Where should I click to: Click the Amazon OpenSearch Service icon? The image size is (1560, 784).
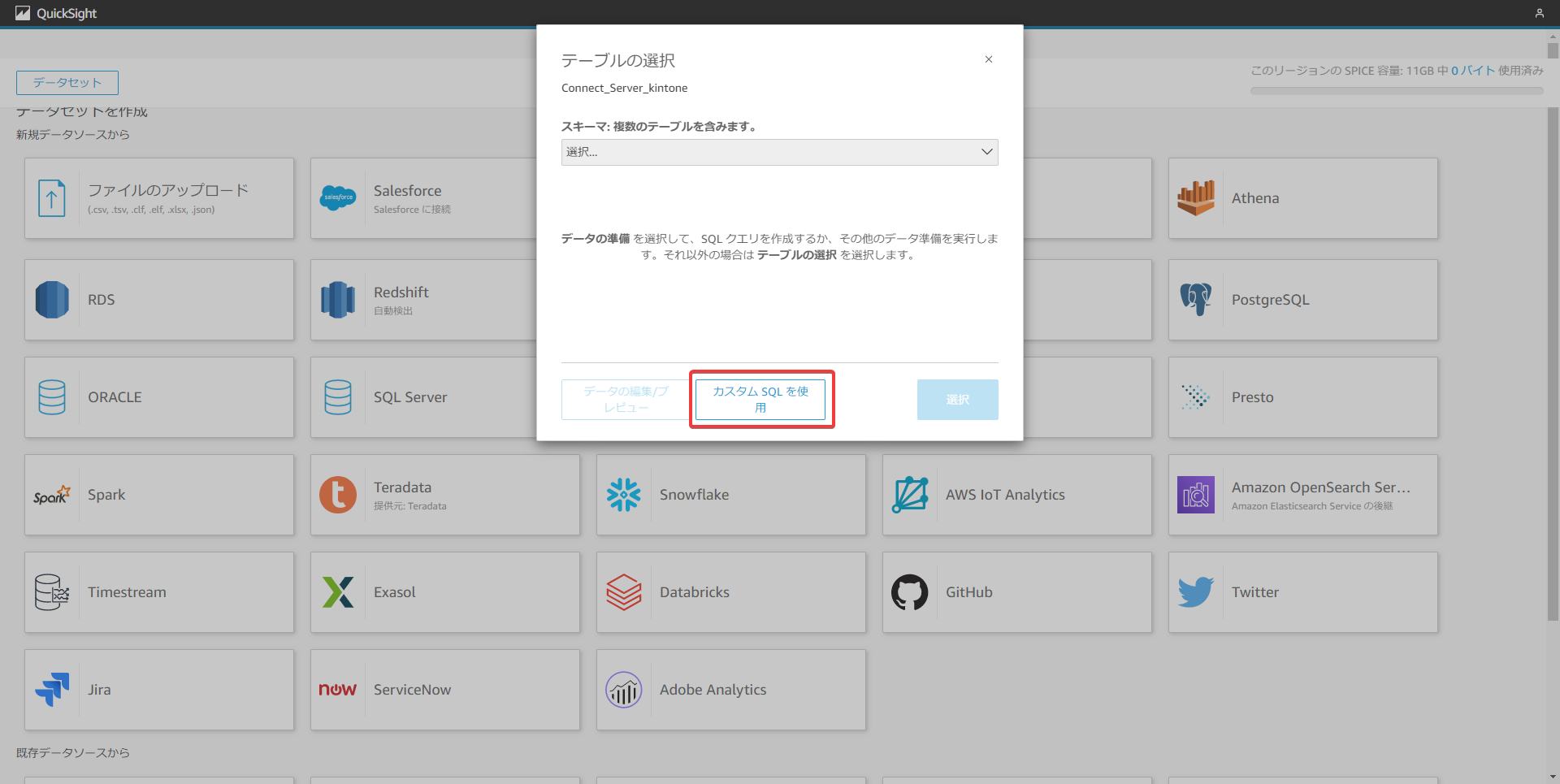(1196, 495)
